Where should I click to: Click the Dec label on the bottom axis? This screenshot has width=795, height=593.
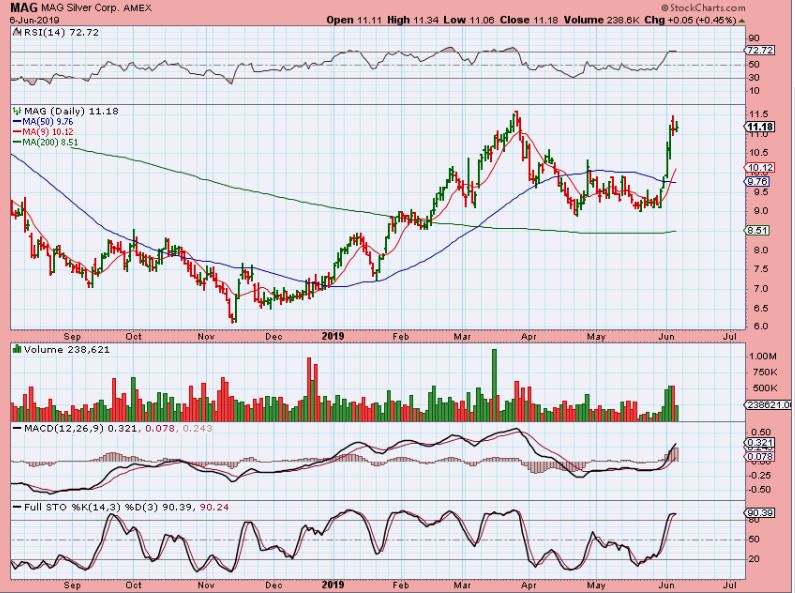coord(273,585)
